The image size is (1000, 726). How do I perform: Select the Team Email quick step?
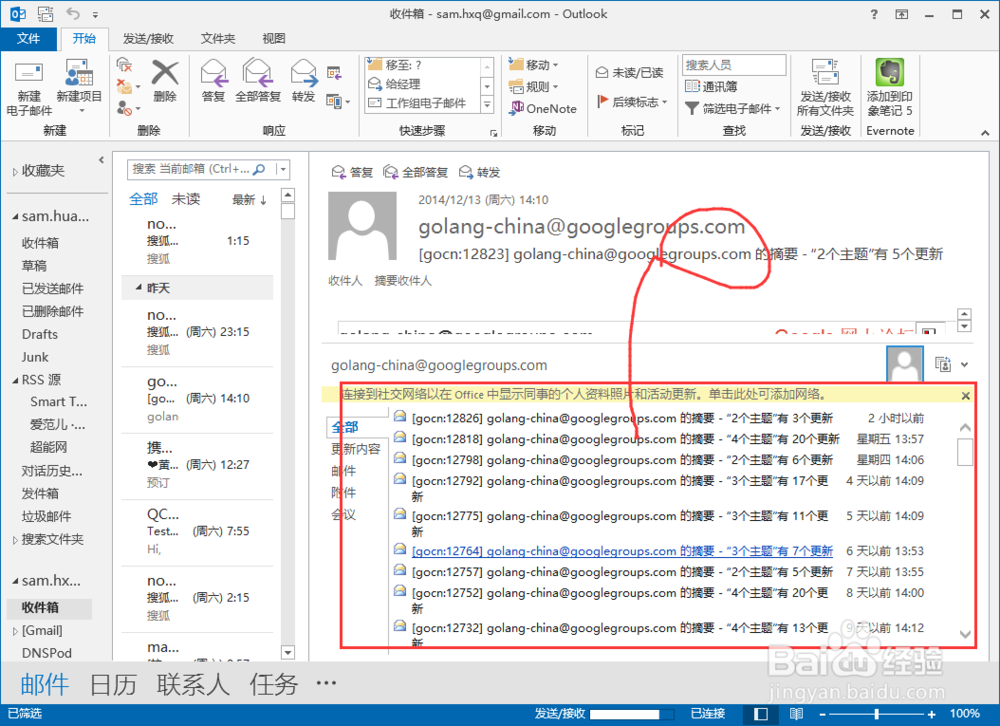point(423,103)
